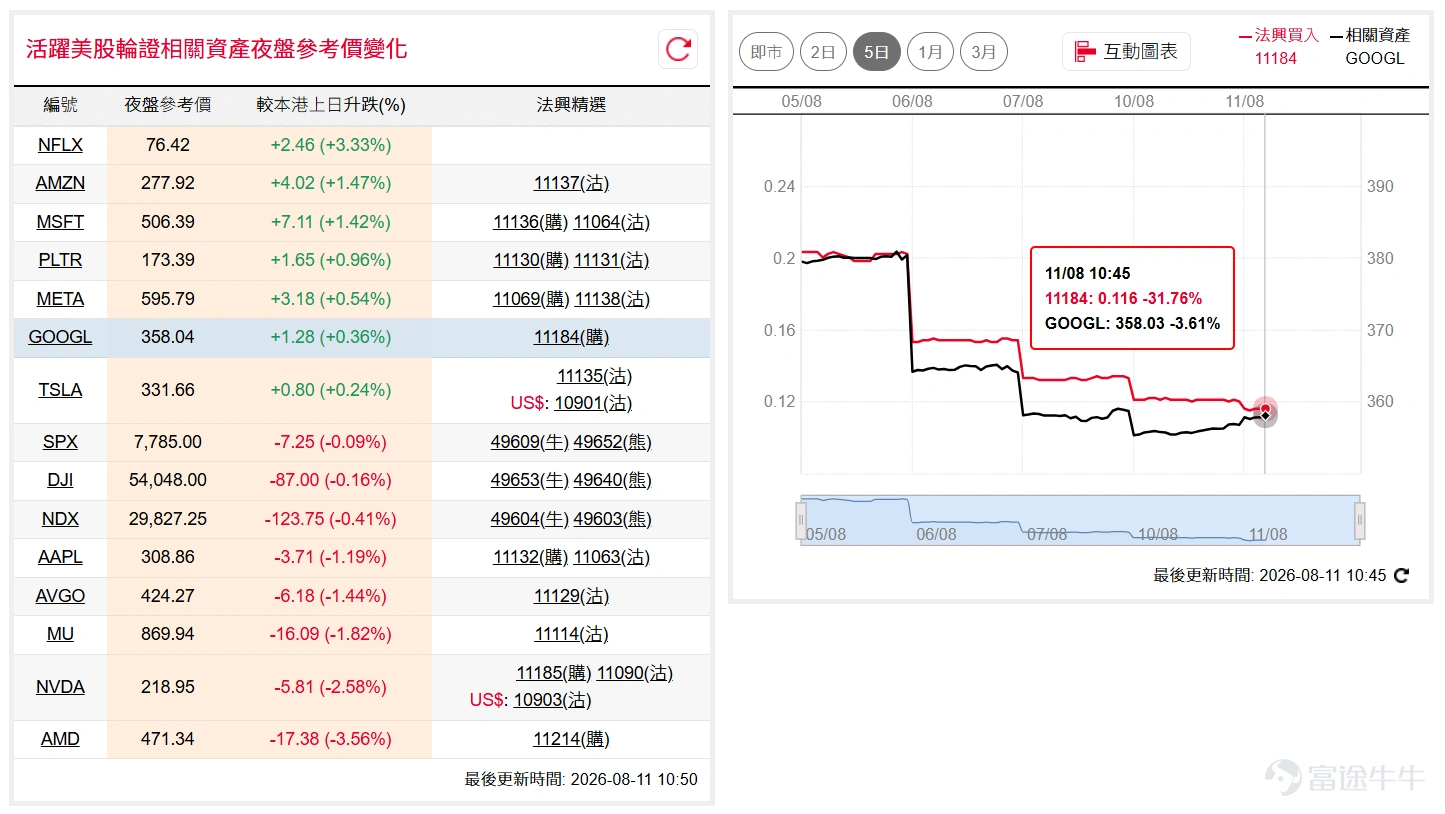The height and width of the screenshot is (814, 1445).
Task: Open NVDA call warrant 11185
Action: coord(554,673)
